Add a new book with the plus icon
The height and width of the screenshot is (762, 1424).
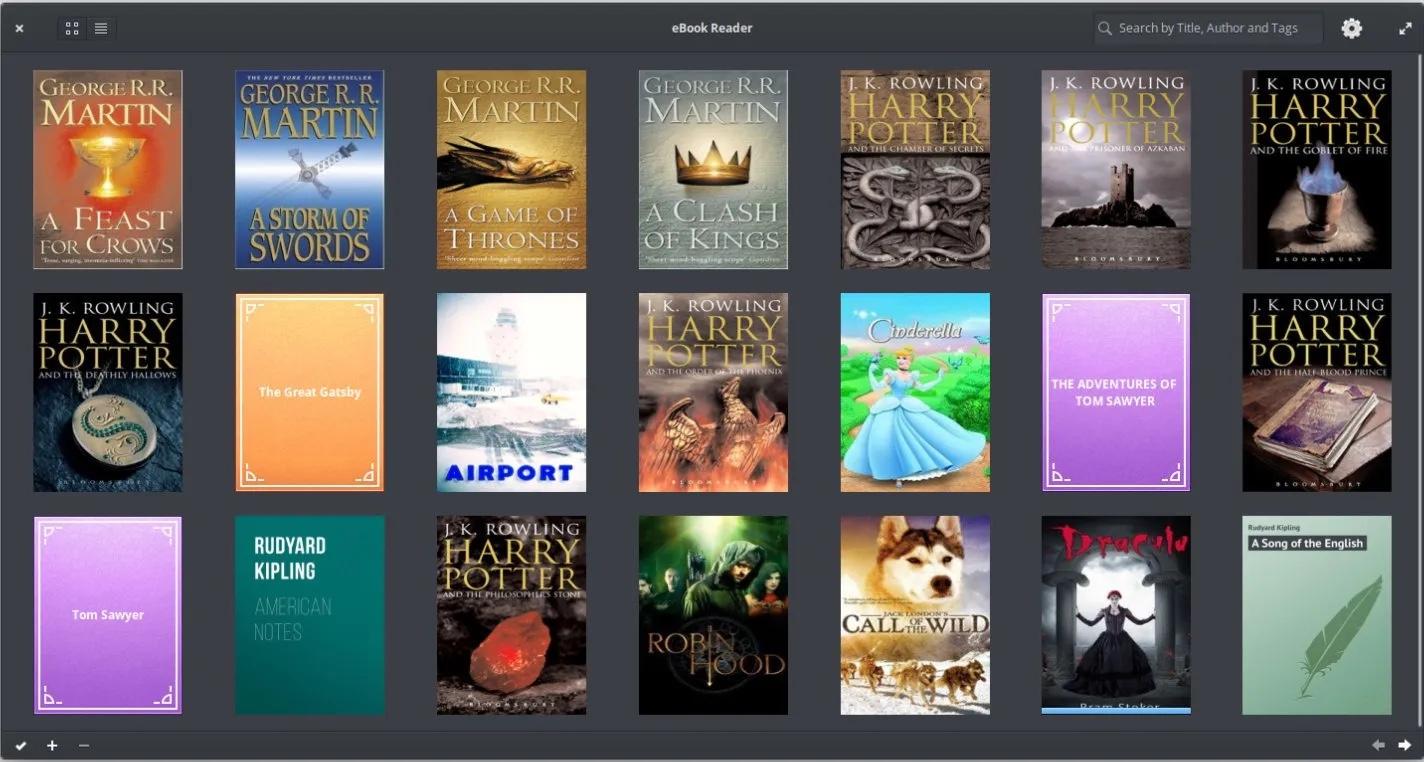[51, 745]
